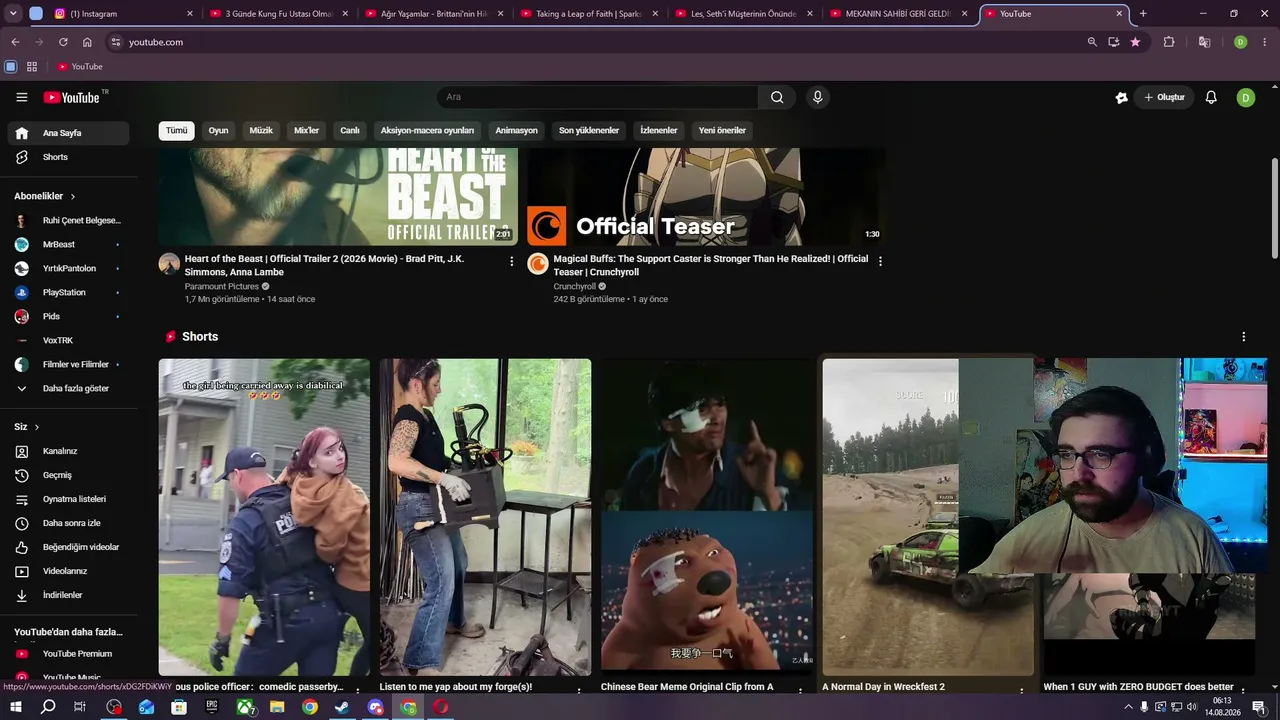Close the Instagram tab
This screenshot has width=1280, height=720.
point(190,14)
